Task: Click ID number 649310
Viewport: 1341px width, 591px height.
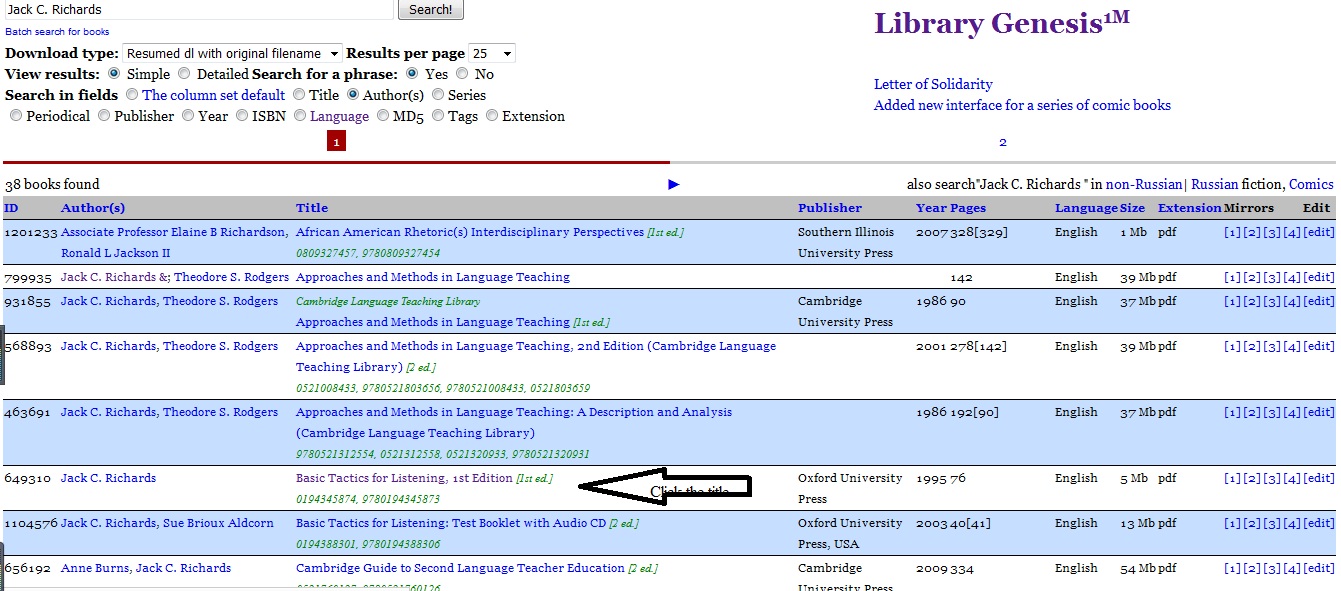Action: point(28,478)
